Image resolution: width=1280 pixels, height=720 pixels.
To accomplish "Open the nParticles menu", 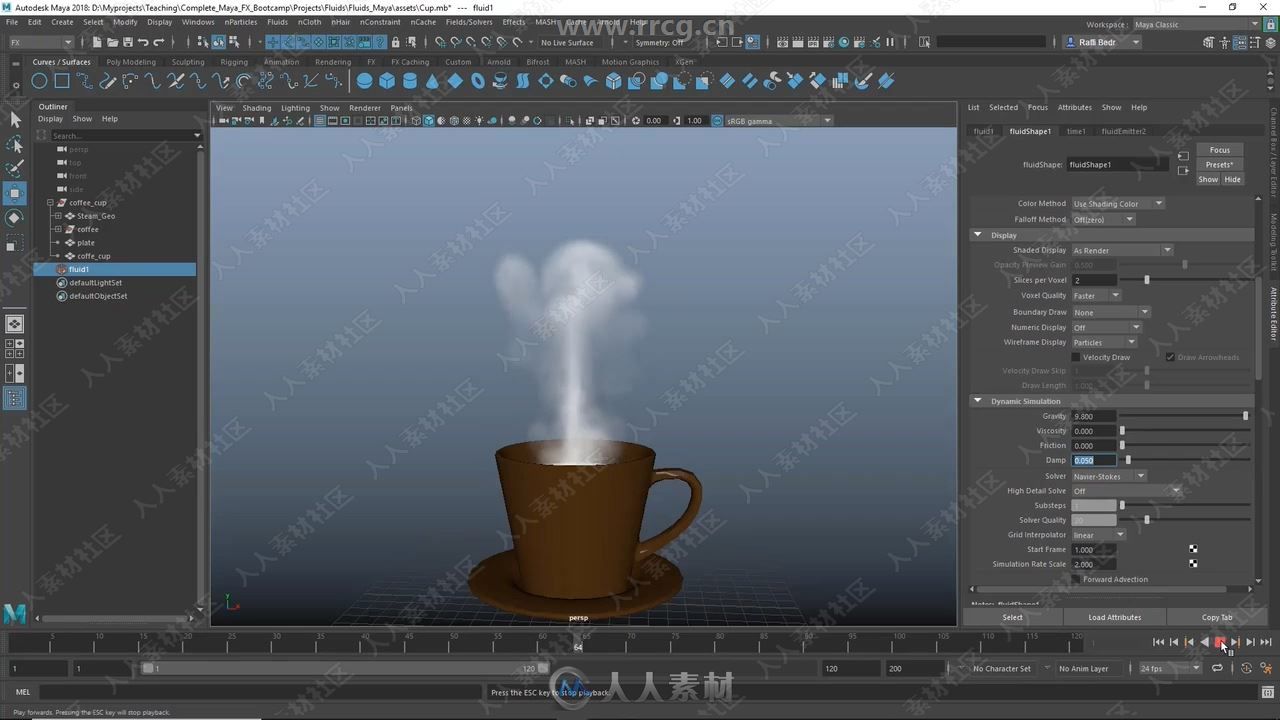I will point(240,22).
